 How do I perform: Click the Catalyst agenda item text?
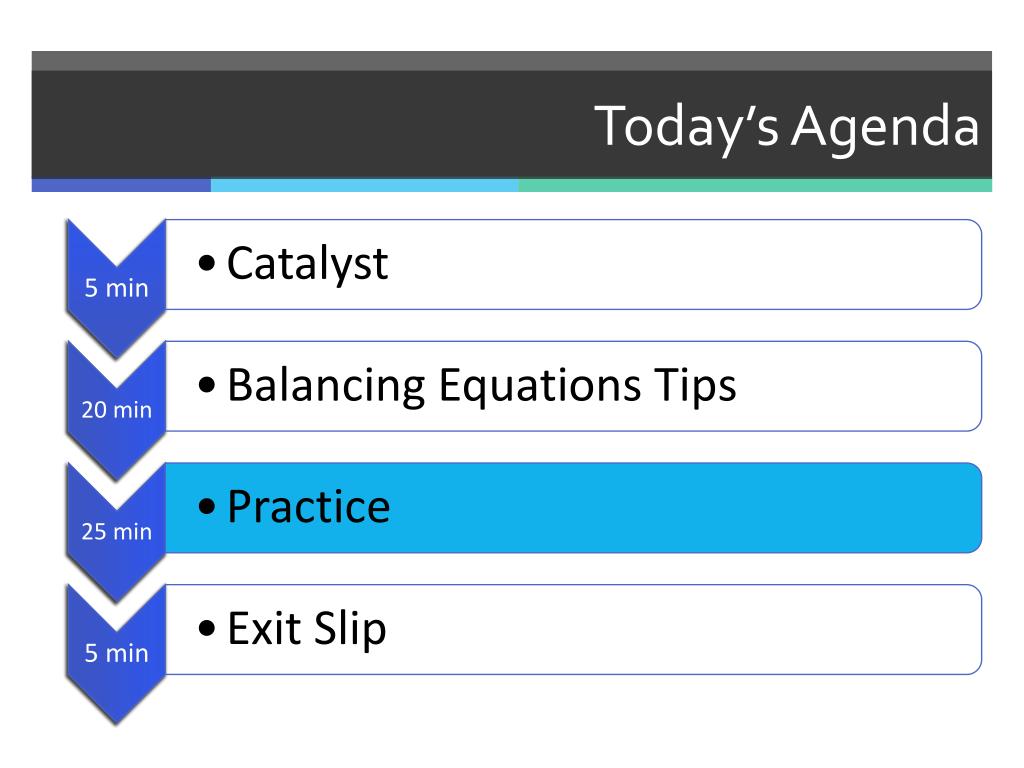click(x=308, y=264)
